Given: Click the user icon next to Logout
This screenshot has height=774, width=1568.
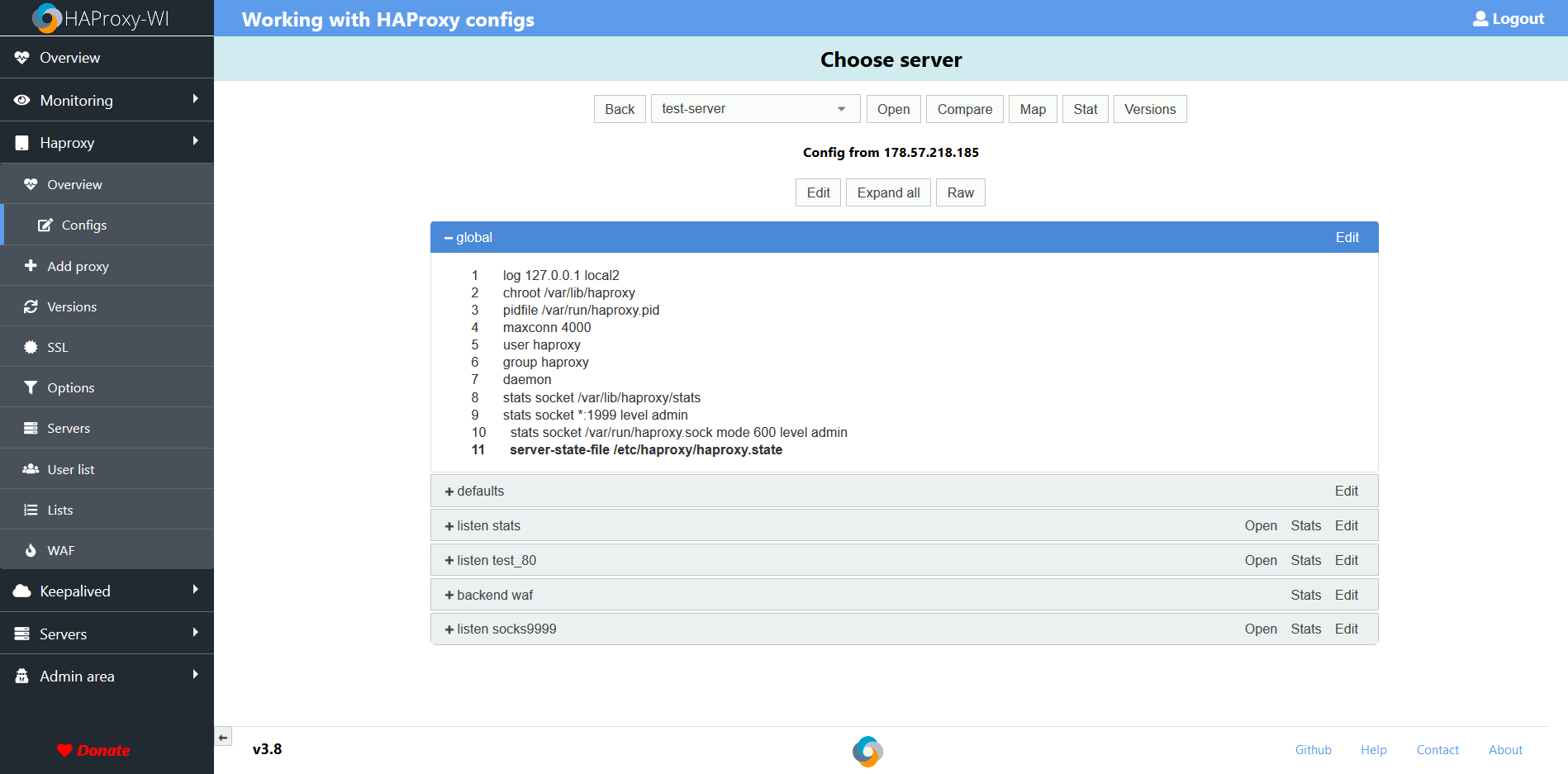Looking at the screenshot, I should coord(1480,18).
